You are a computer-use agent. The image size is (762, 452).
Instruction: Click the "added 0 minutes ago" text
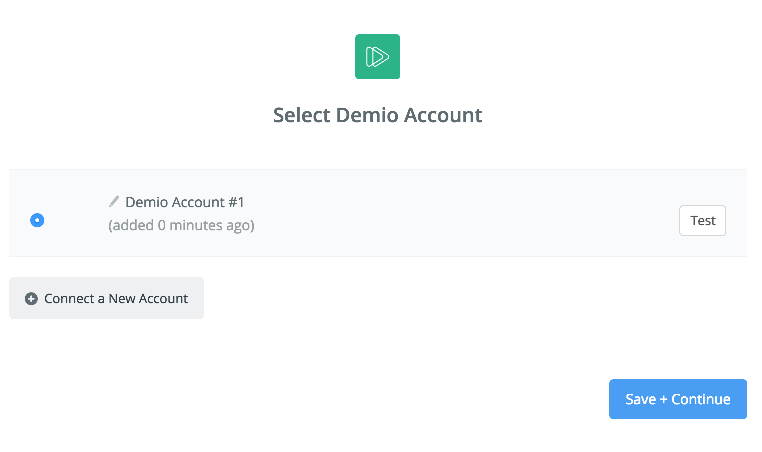pos(181,226)
